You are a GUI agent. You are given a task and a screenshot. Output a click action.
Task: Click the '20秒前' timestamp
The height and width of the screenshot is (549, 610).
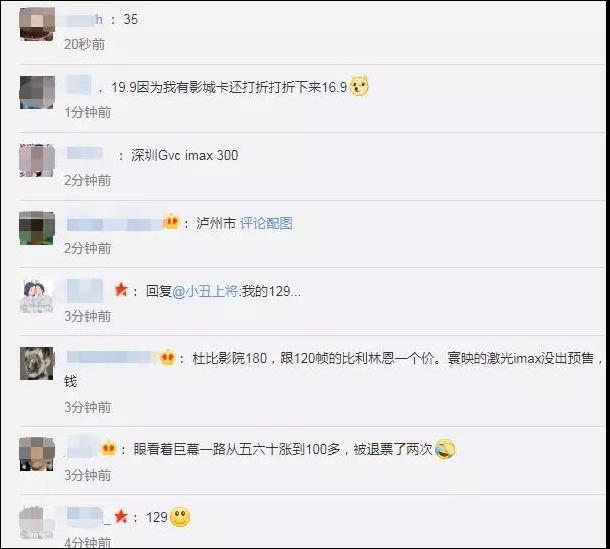point(84,44)
